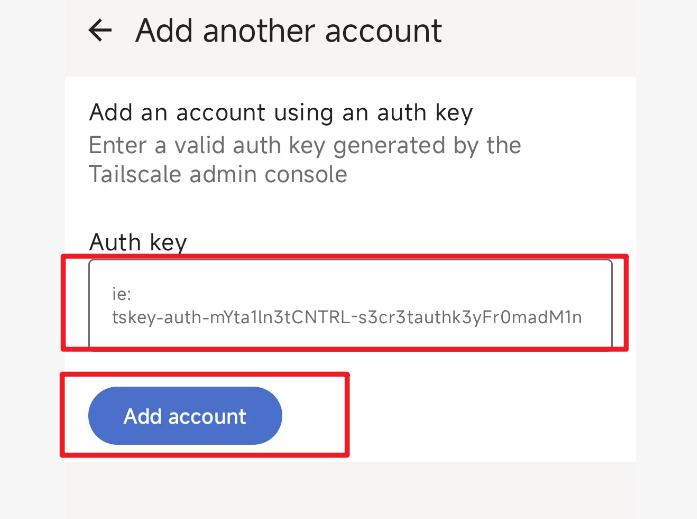Click the 'ie:' placeholder hint
This screenshot has width=697, height=519.
tap(121, 295)
